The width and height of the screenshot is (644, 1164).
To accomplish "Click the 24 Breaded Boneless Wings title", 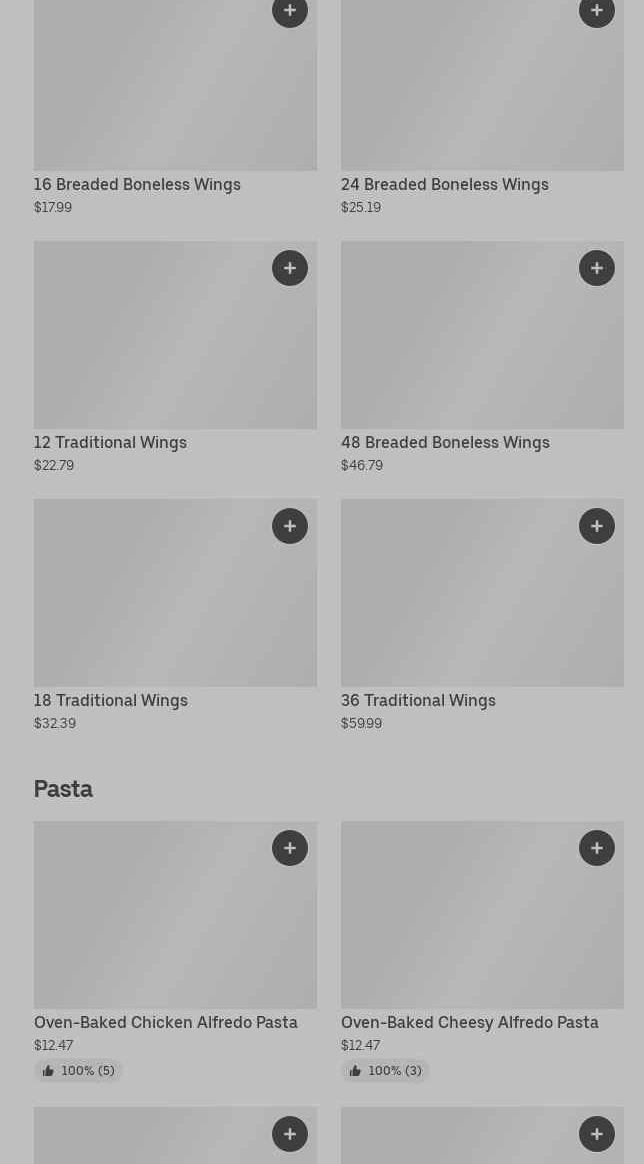I will 445,184.
